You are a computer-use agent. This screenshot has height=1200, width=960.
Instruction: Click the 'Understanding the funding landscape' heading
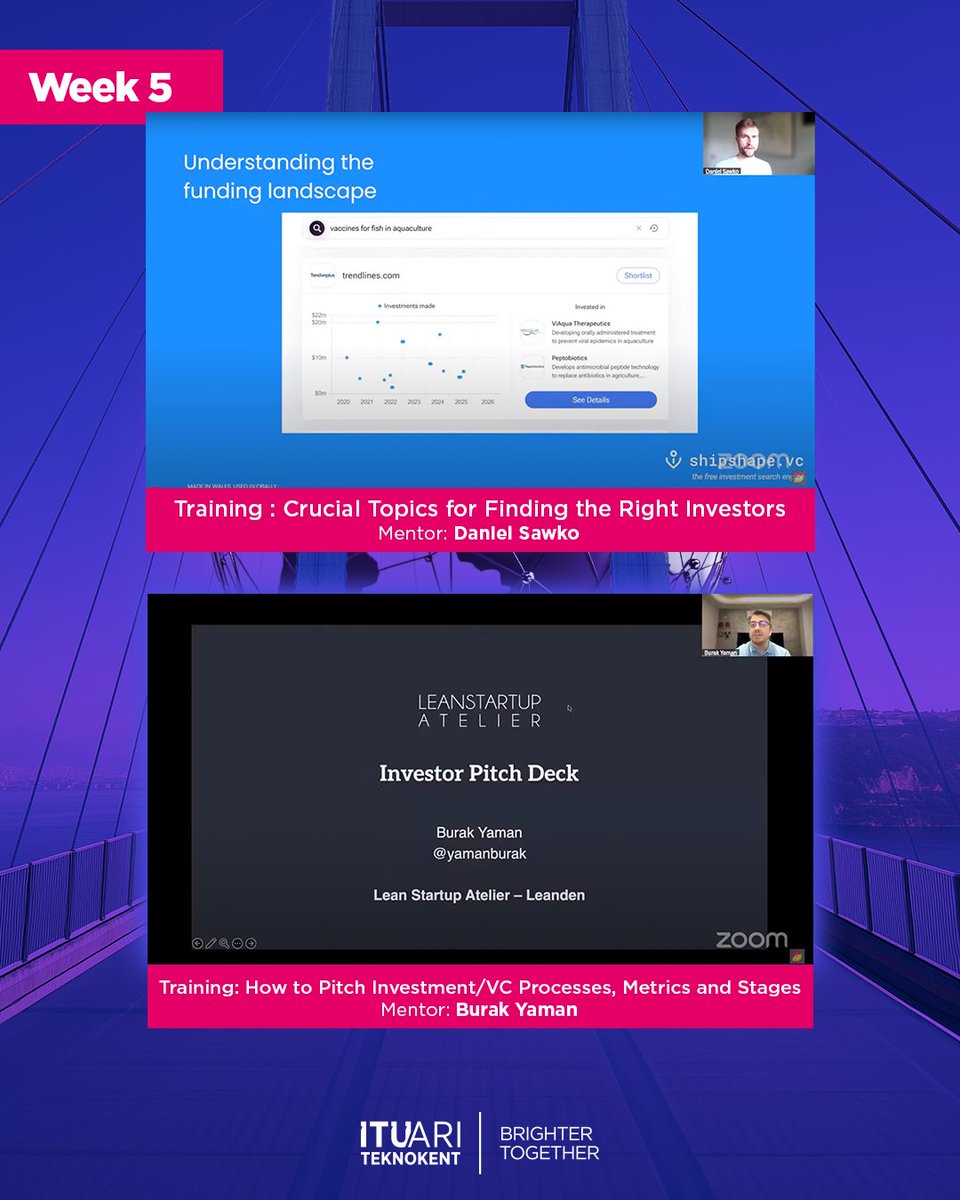(279, 176)
